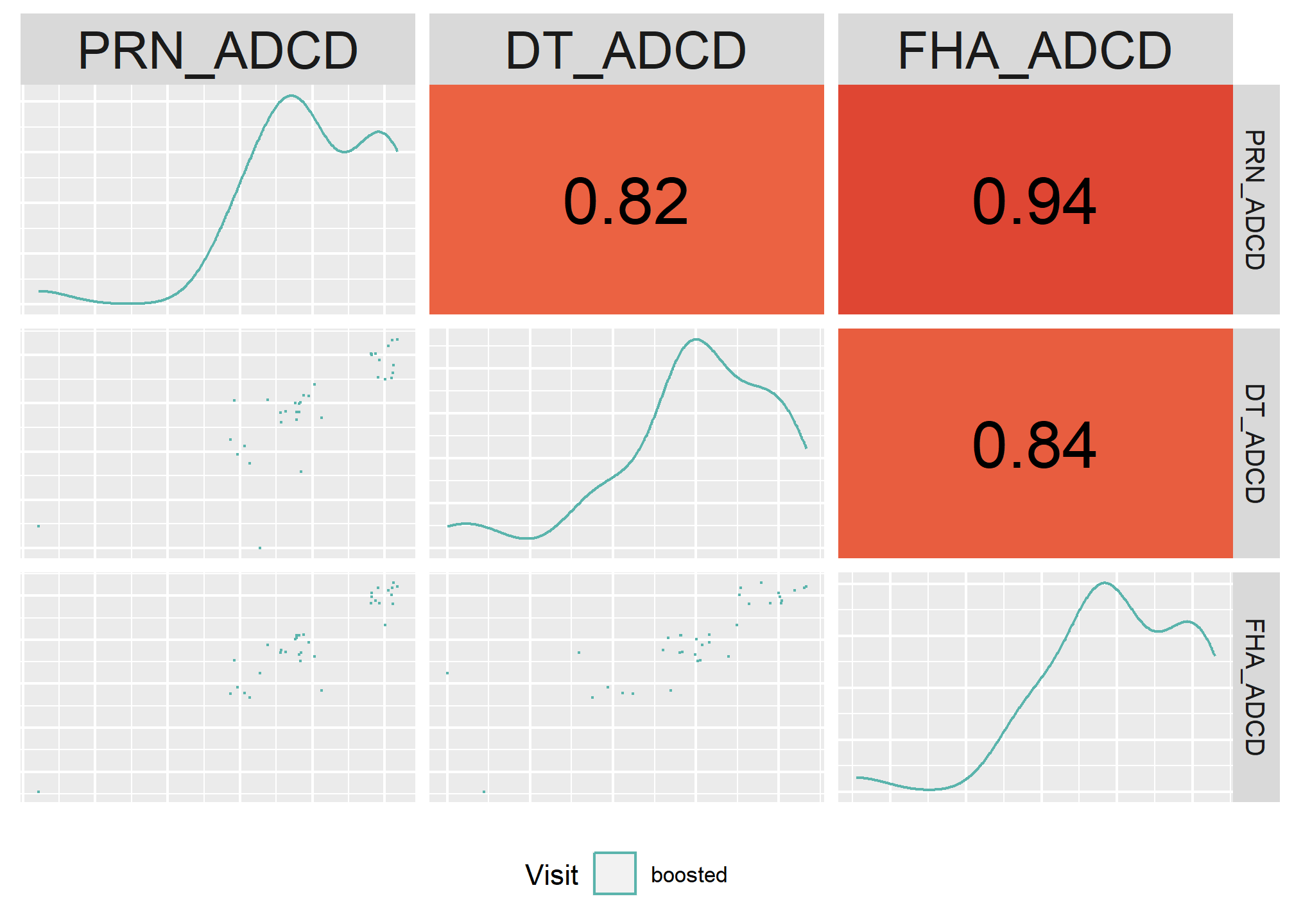Click the 0.94 correlation tile
1294x924 pixels.
click(x=1035, y=200)
